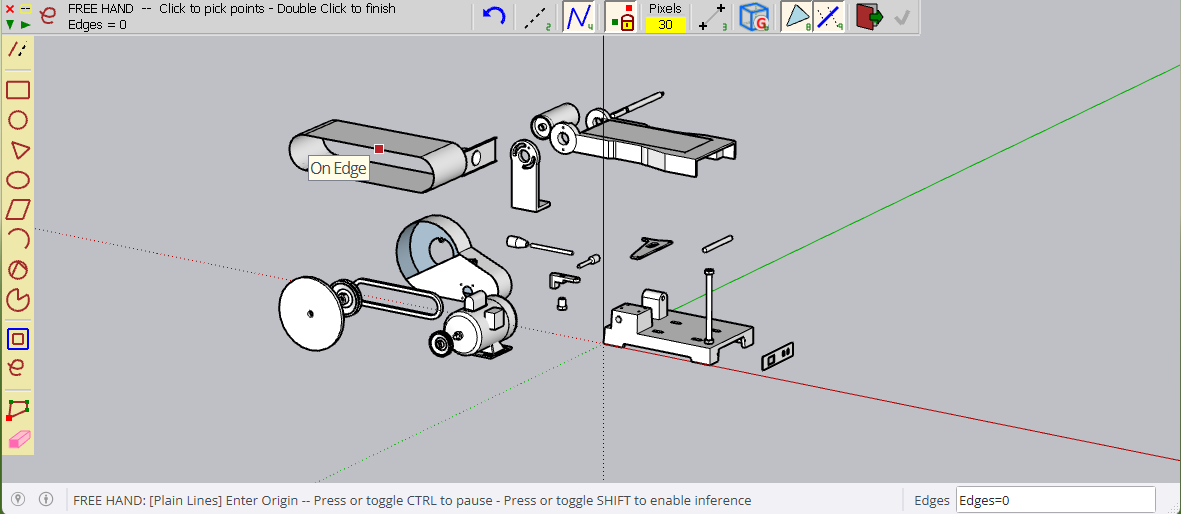Select the Rectangle drawing tool
Screen dimensions: 1181x514
point(18,90)
